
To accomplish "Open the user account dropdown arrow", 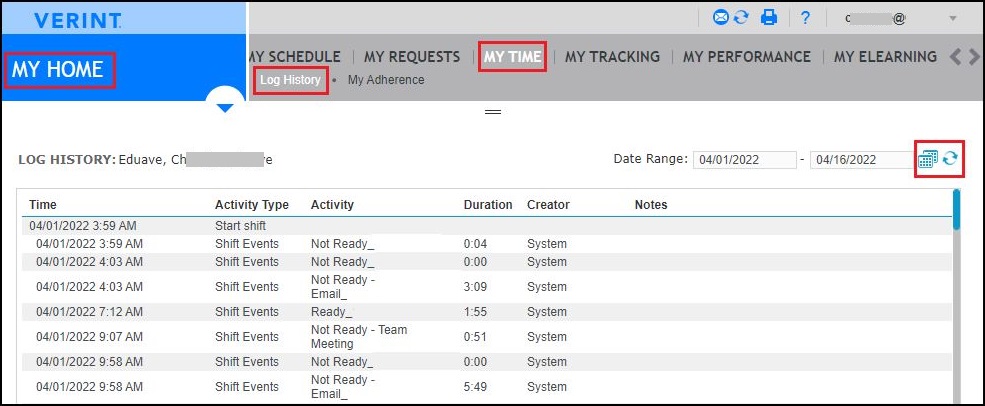I will click(x=952, y=18).
